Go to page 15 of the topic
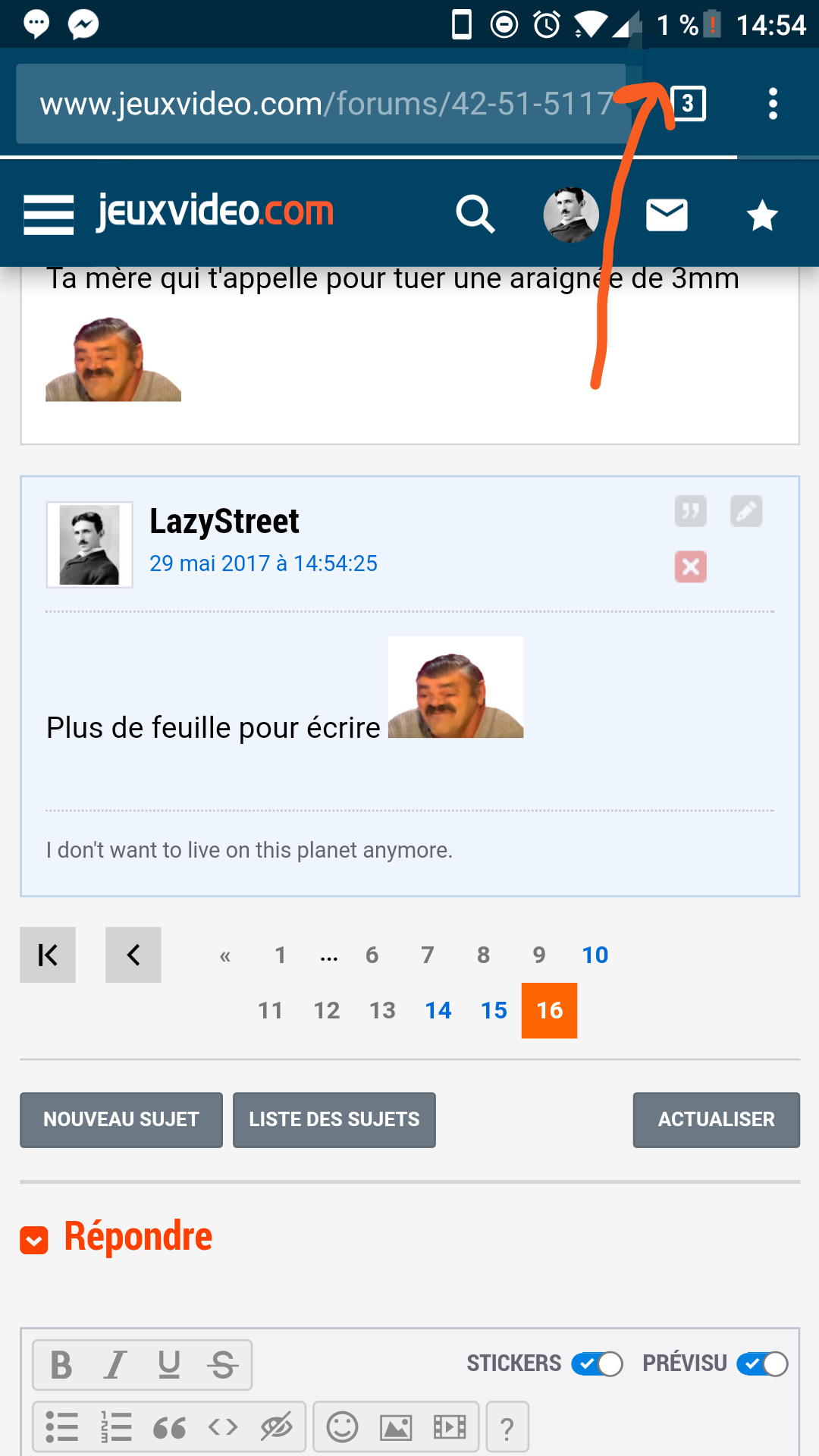 pyautogui.click(x=494, y=1010)
